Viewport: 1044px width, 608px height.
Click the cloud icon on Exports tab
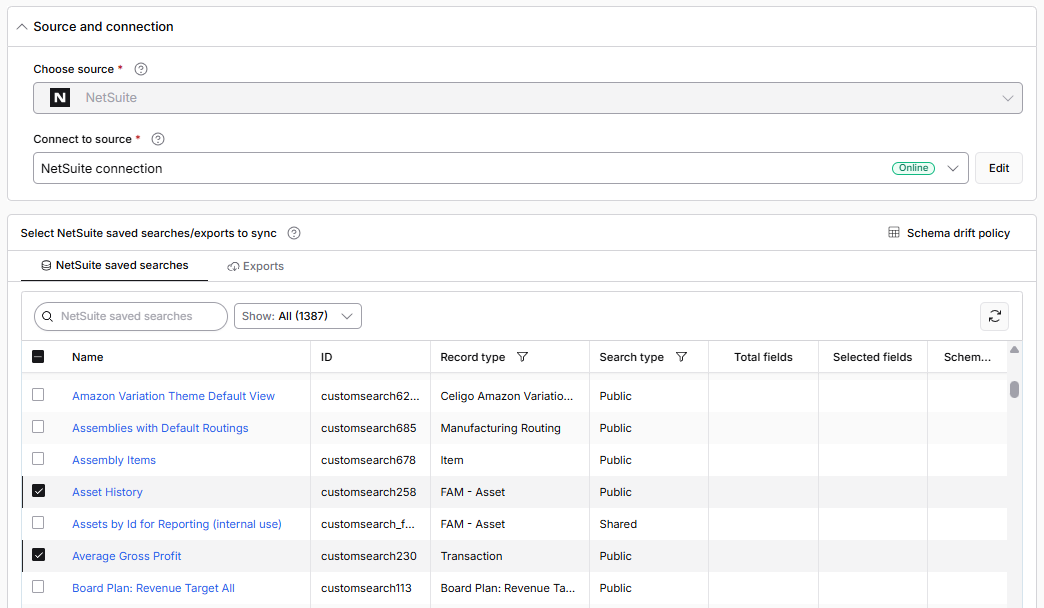pos(233,266)
